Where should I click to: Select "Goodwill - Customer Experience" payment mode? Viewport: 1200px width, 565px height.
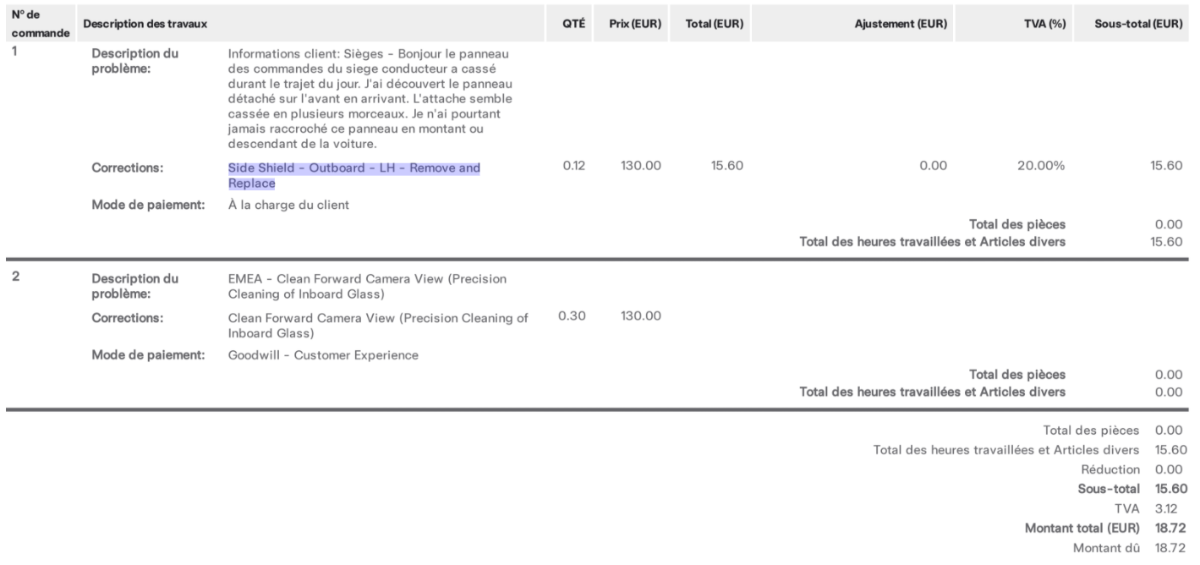[323, 355]
